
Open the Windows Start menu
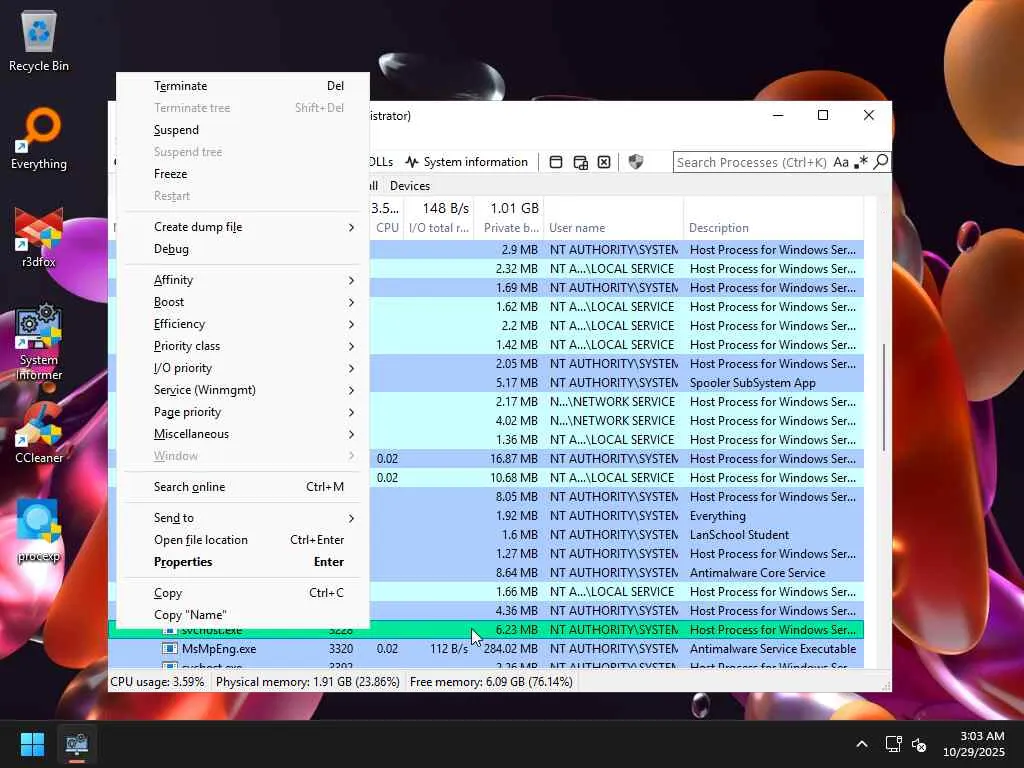pos(32,744)
